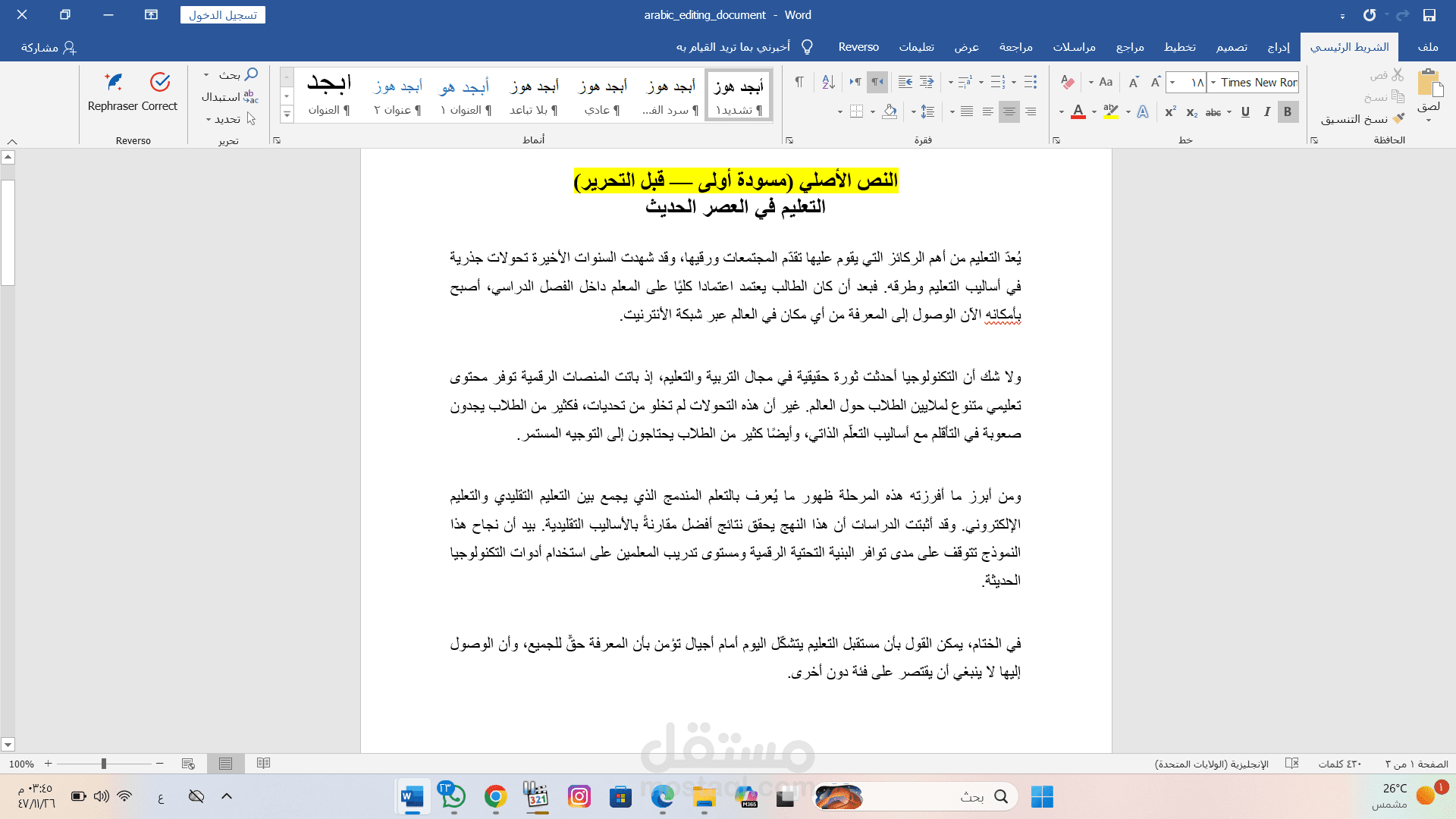
Task: Toggle Subscript formatting
Action: point(1192,112)
